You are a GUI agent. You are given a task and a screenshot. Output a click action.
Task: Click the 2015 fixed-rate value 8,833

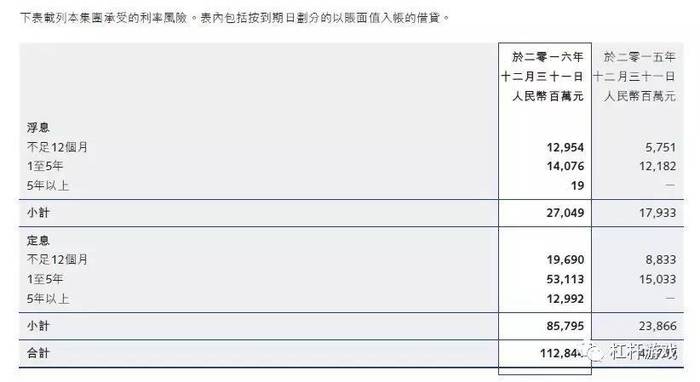(660, 259)
